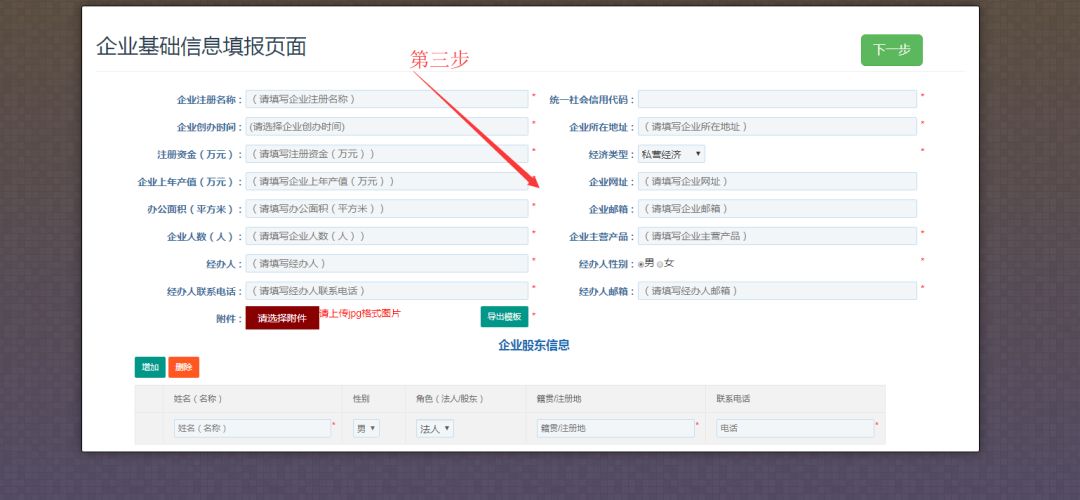
Task: Open the shareholder 性别 dropdown
Action: pos(366,428)
